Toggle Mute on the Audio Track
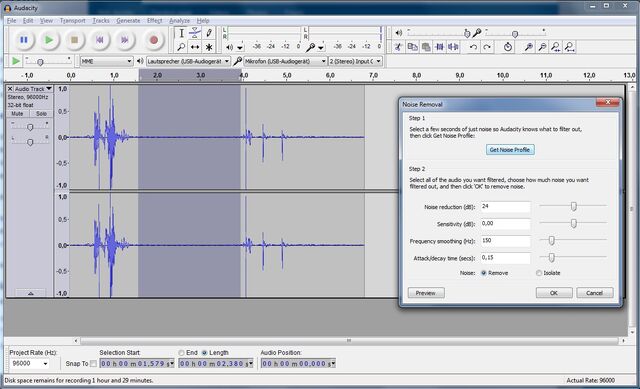Image resolution: width=640 pixels, height=389 pixels. [17, 113]
